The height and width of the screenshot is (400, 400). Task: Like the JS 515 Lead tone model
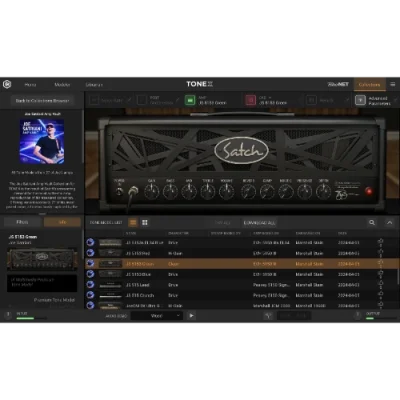380,284
